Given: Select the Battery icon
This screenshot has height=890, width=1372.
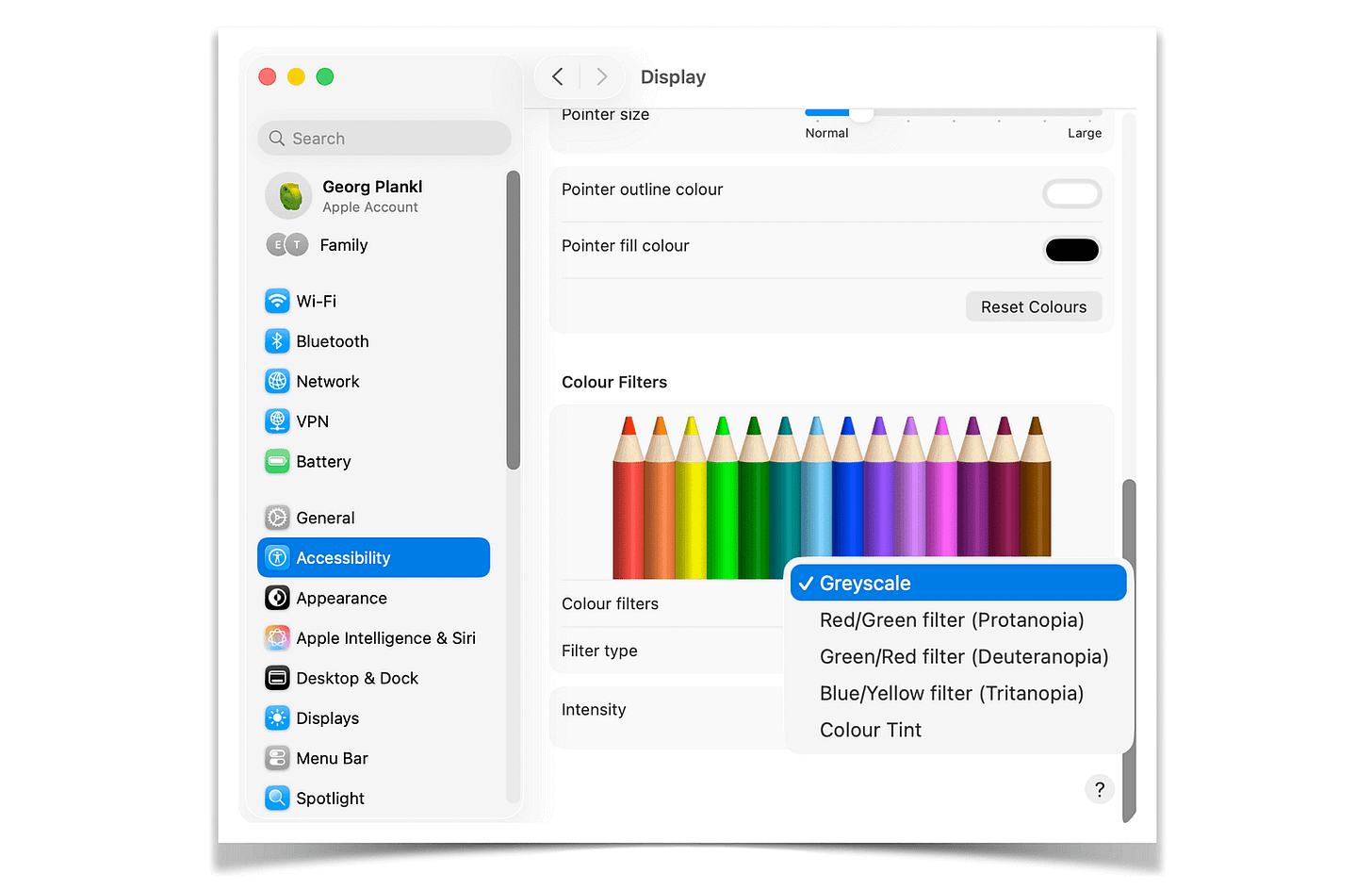Looking at the screenshot, I should 277,461.
